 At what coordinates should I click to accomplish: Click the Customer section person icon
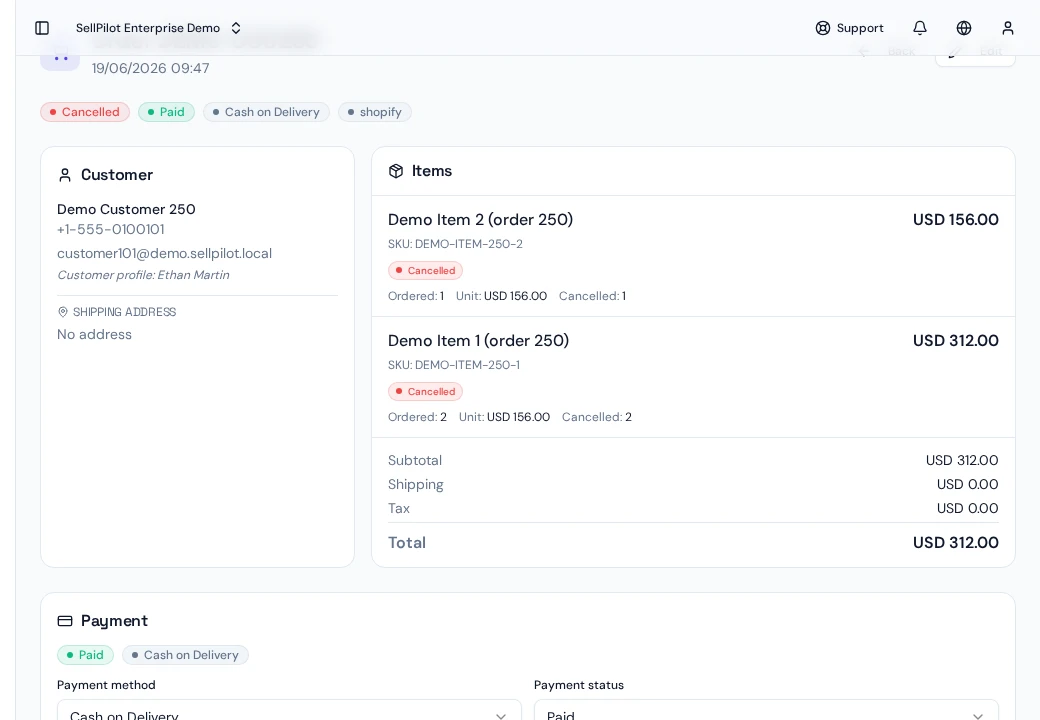pos(65,175)
